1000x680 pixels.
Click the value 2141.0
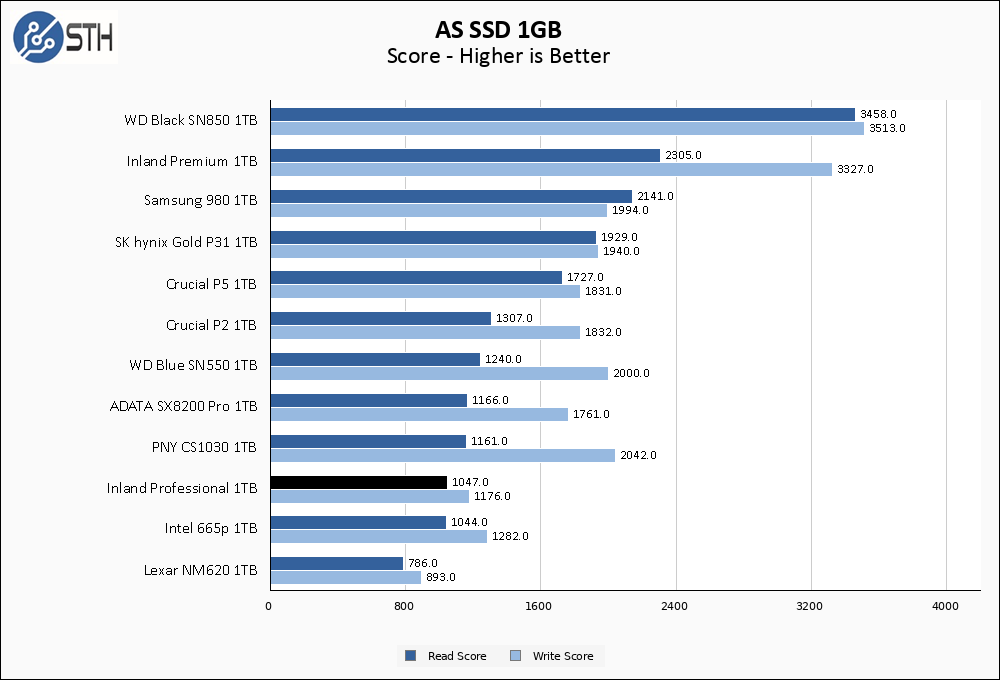point(655,196)
